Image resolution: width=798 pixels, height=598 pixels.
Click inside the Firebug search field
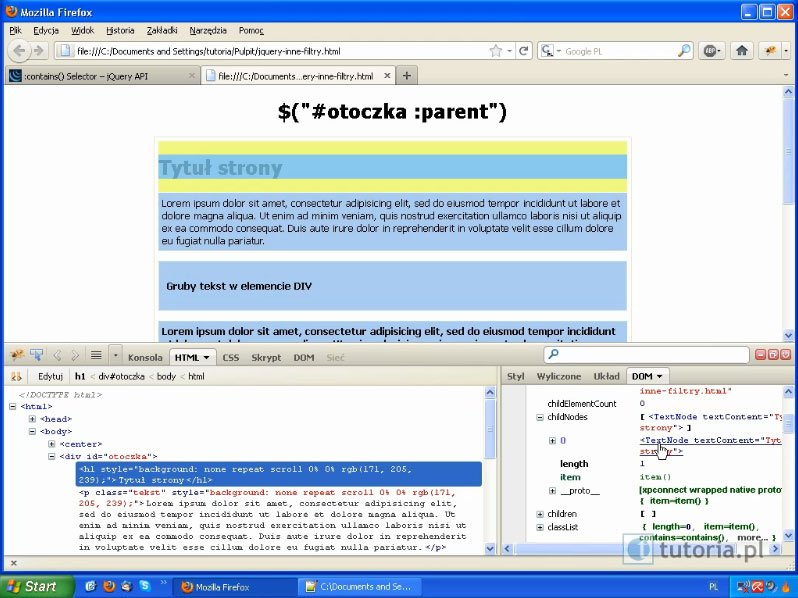[650, 355]
